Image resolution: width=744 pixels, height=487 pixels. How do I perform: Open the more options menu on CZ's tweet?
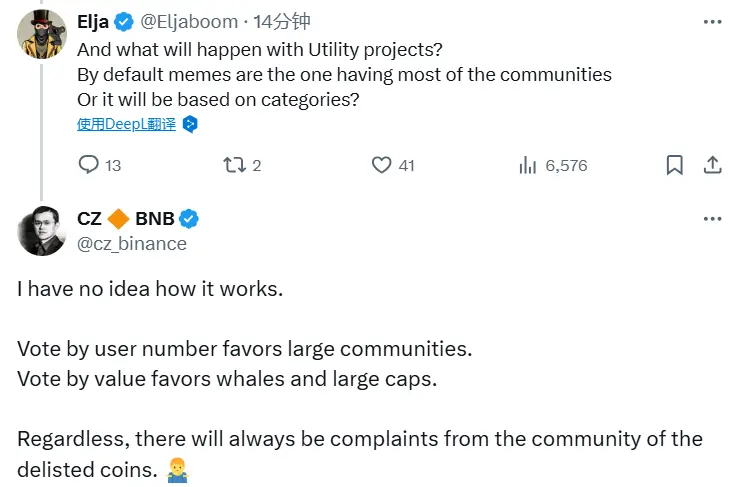(x=712, y=219)
